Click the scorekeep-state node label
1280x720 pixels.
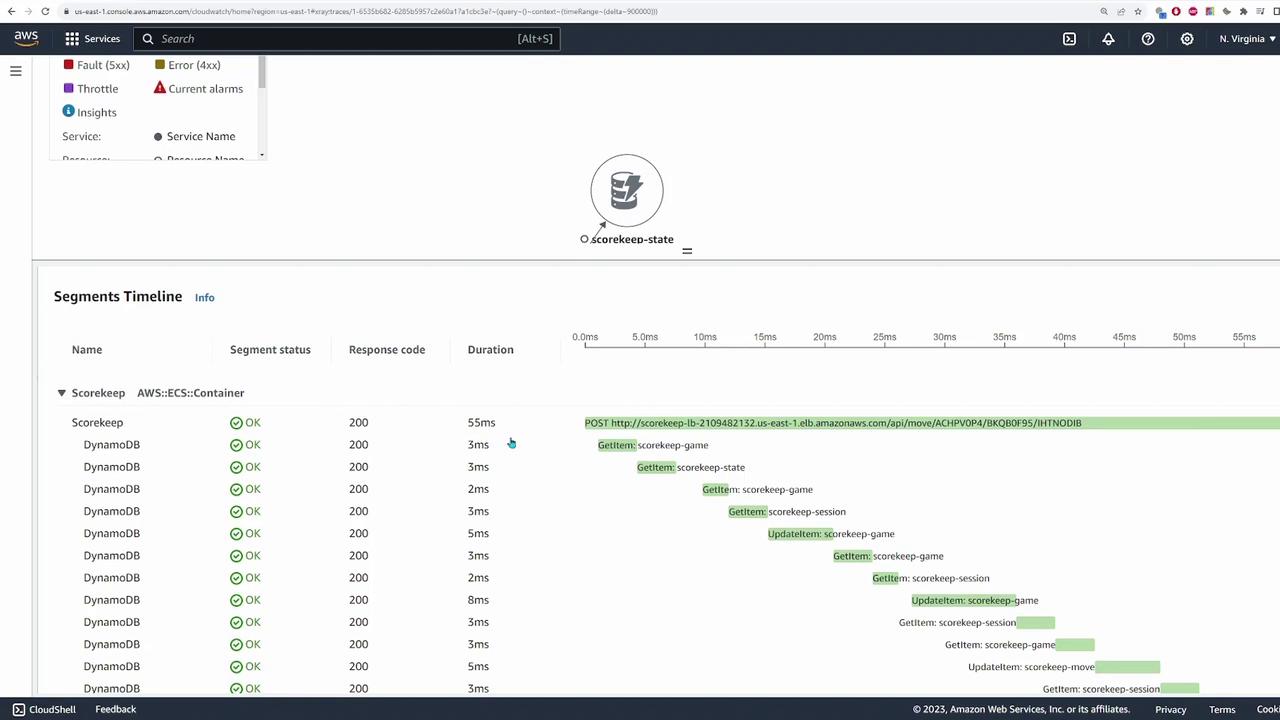632,239
